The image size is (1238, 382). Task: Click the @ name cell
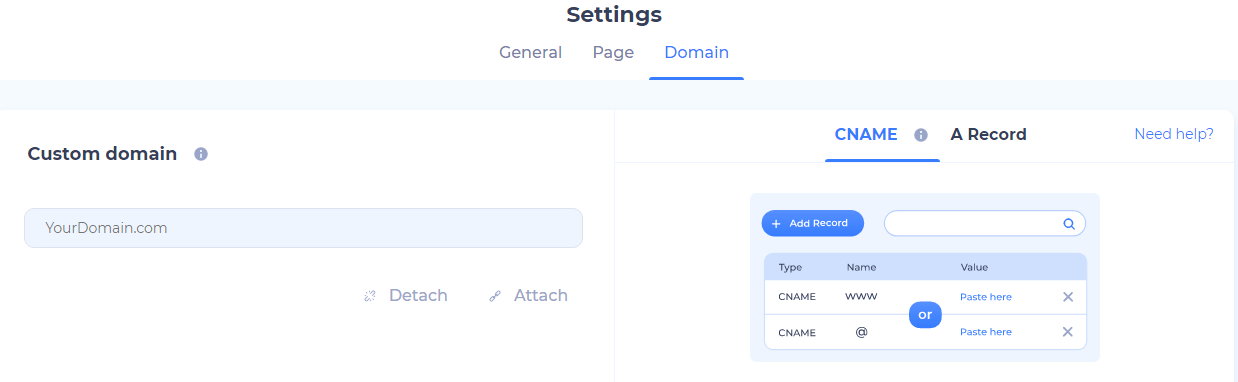click(x=861, y=332)
